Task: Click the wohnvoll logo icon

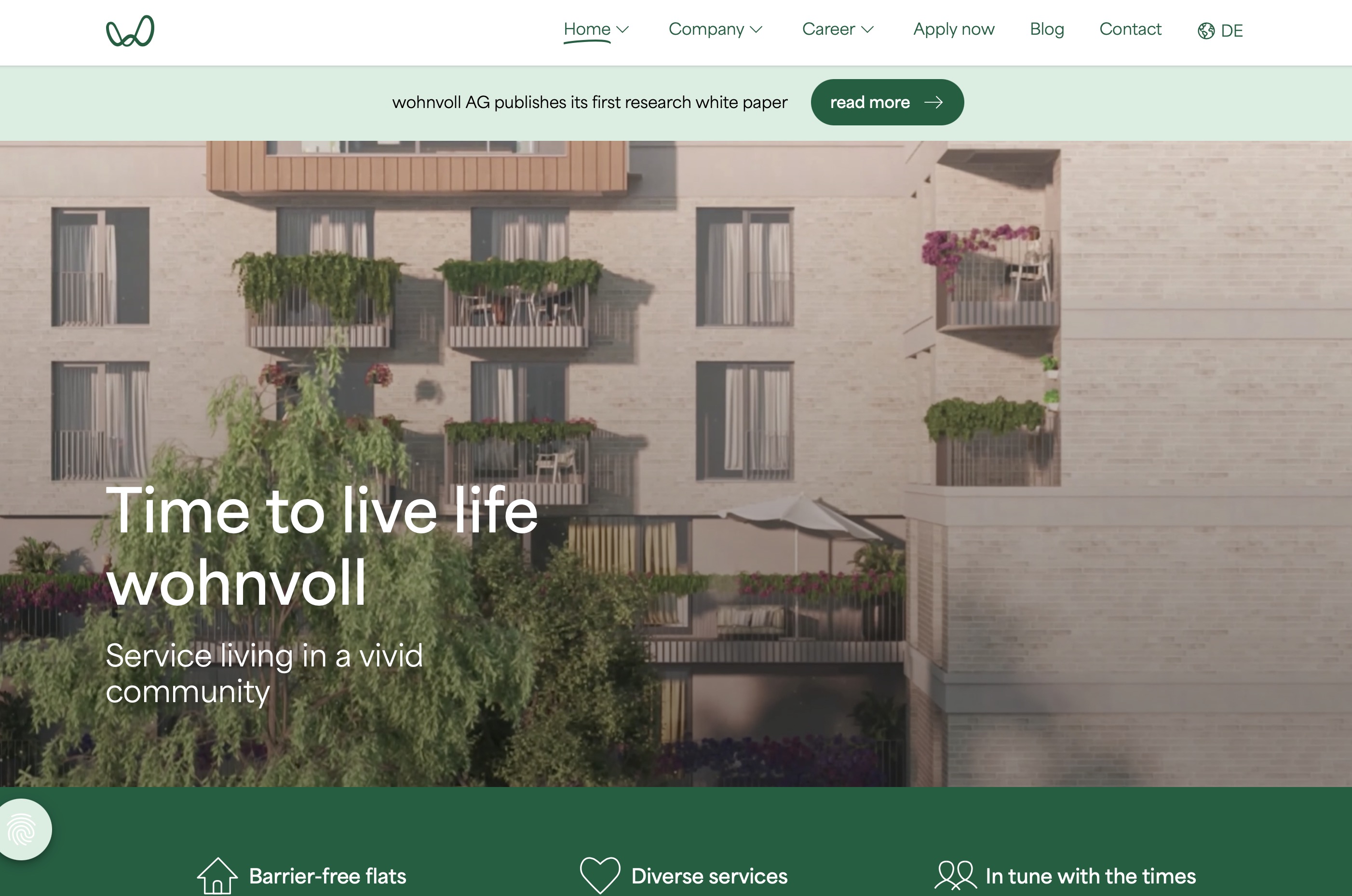Action: click(x=130, y=30)
